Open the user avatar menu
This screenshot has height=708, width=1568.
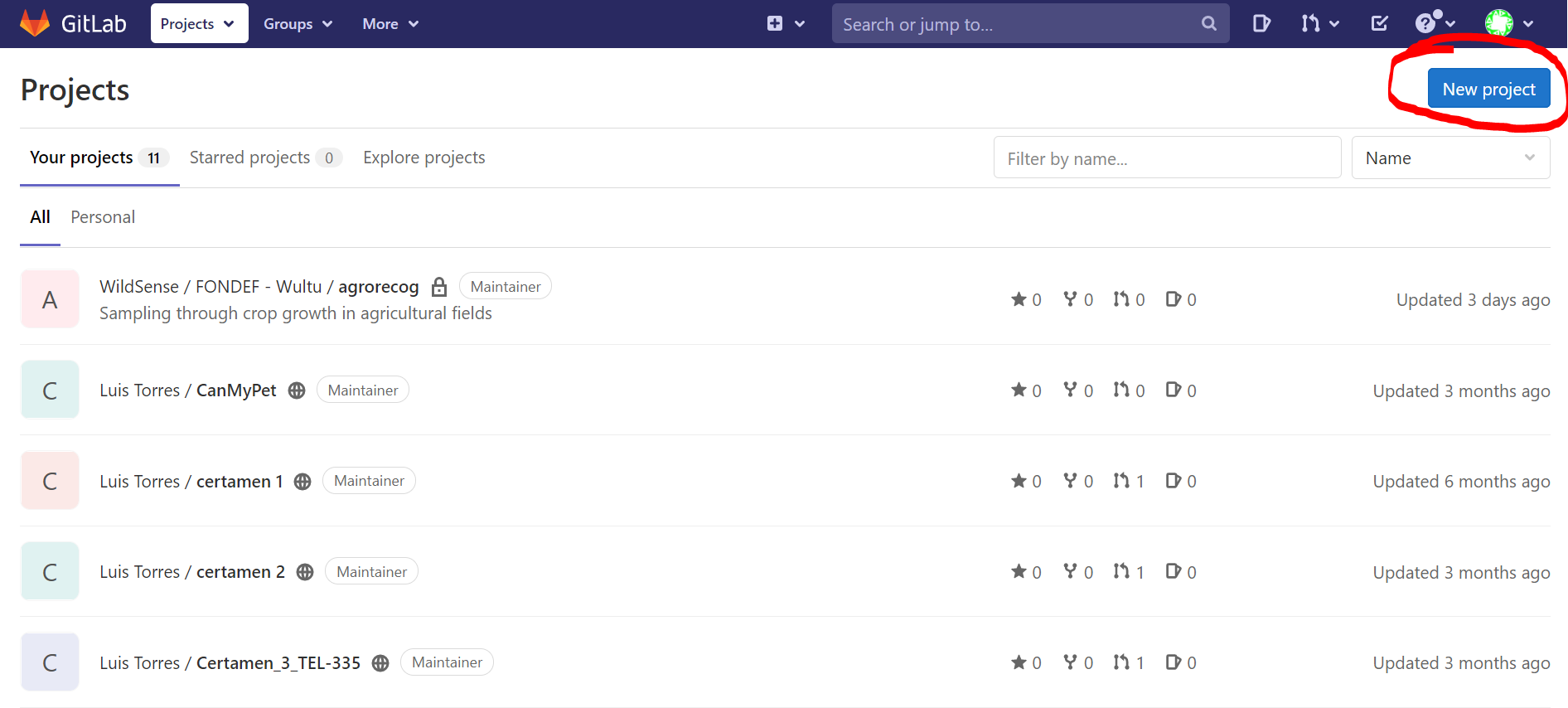1508,23
